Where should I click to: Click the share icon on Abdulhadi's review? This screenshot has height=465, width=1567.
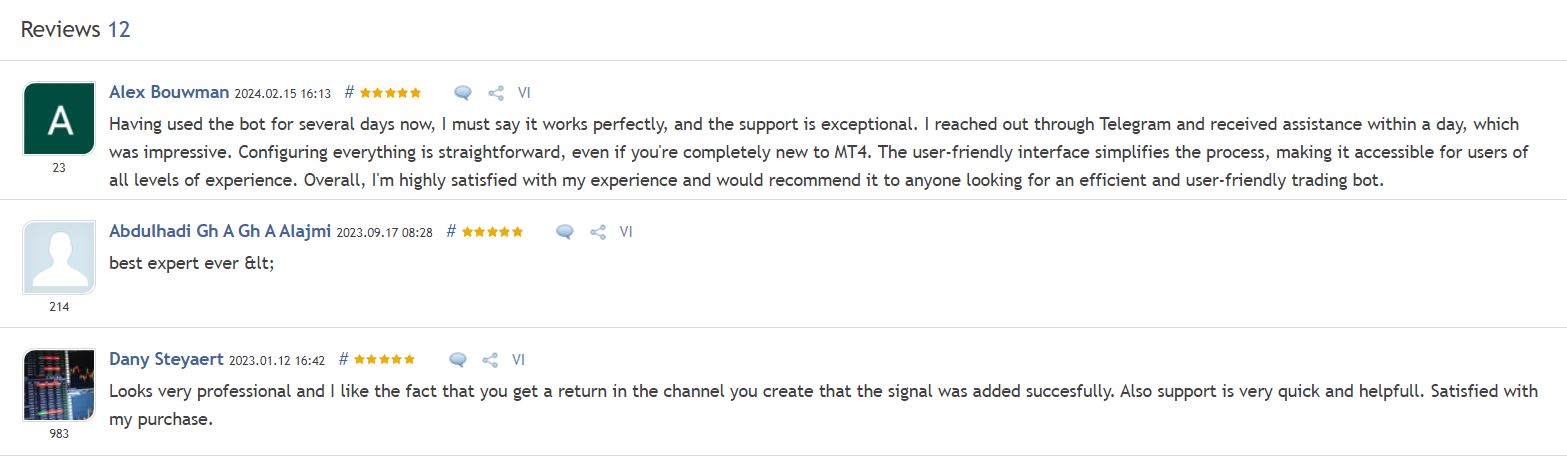[x=598, y=232]
